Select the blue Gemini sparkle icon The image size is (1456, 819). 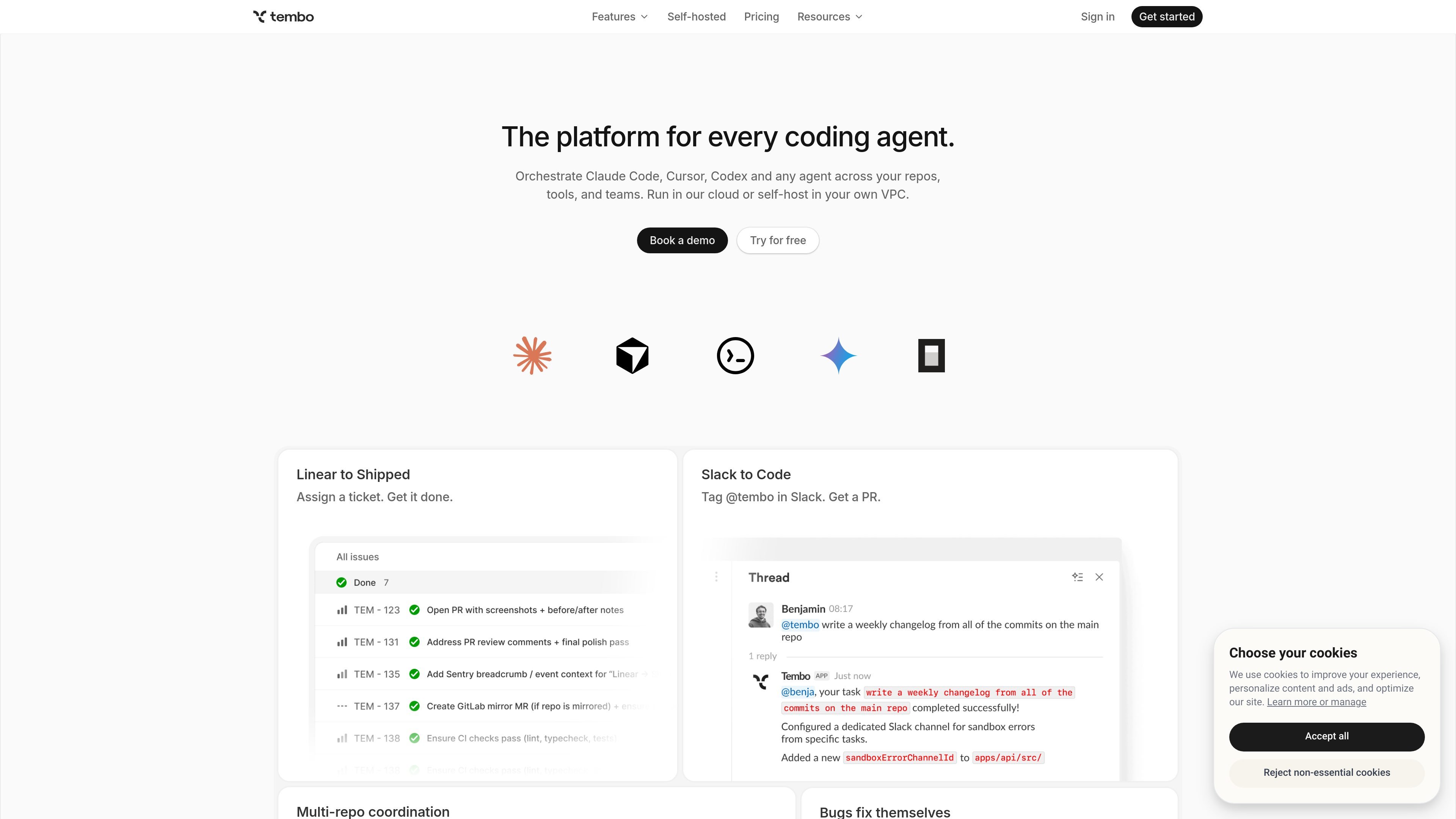(838, 356)
